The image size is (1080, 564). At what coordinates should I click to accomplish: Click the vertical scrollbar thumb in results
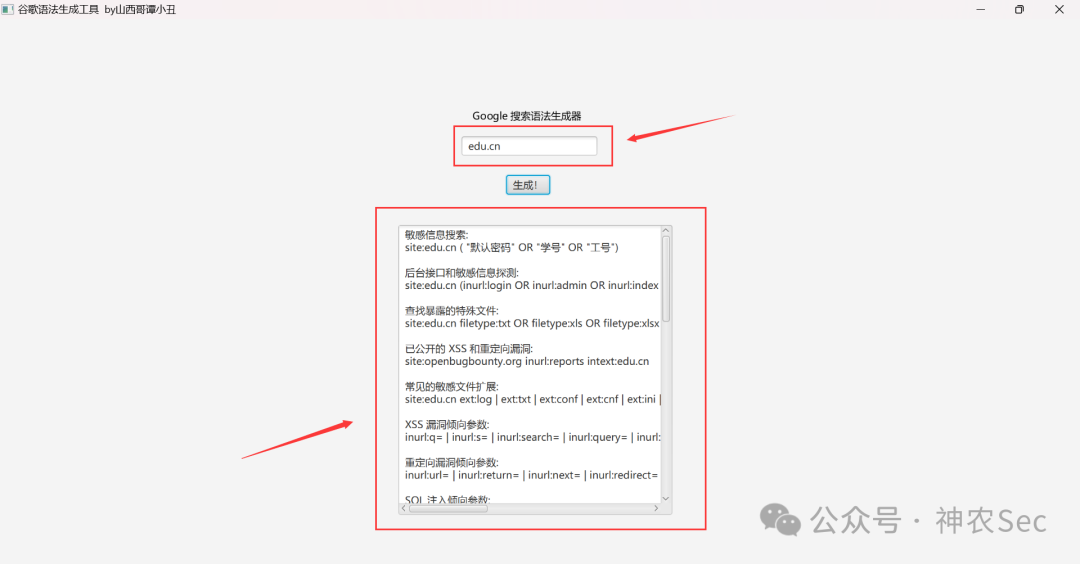(x=666, y=280)
